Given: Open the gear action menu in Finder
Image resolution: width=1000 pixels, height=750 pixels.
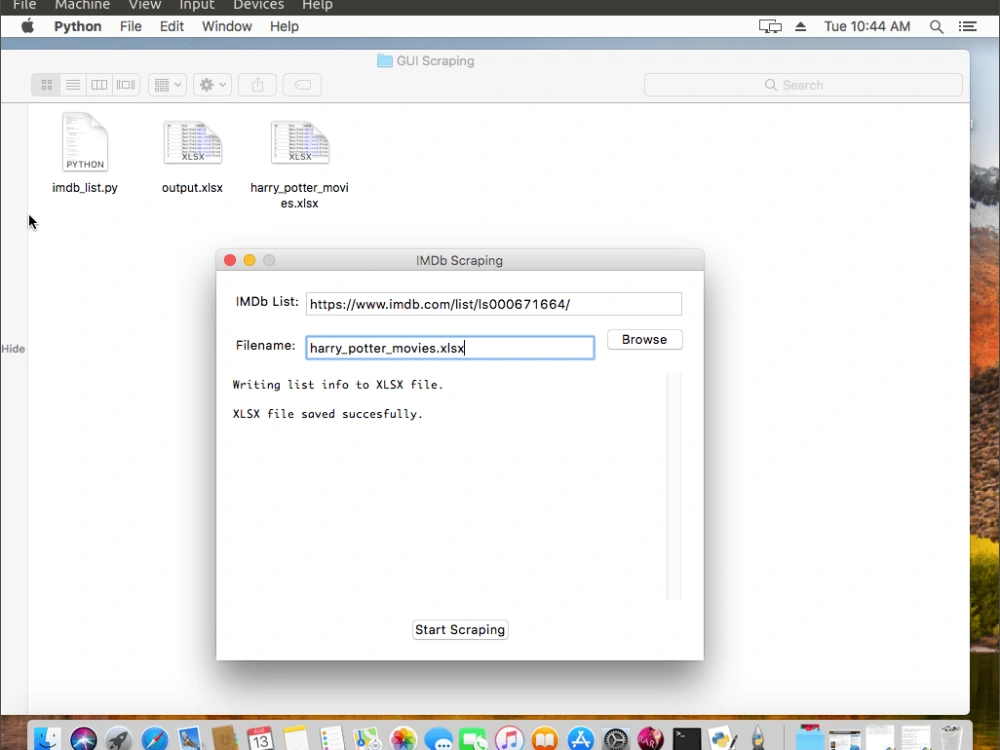Looking at the screenshot, I should (212, 85).
